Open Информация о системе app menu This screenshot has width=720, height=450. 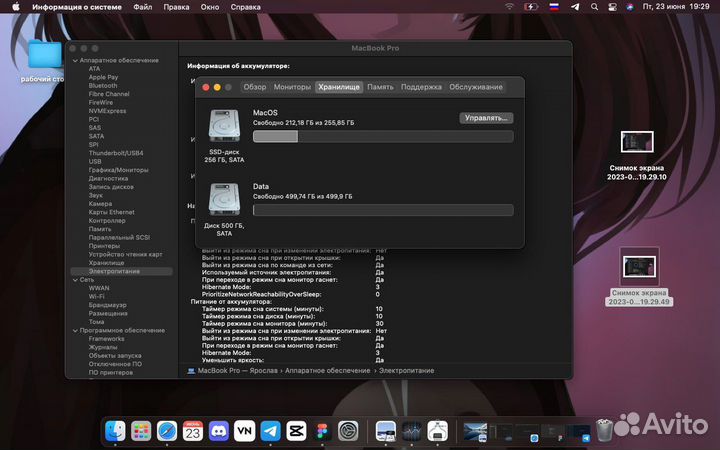click(x=77, y=7)
